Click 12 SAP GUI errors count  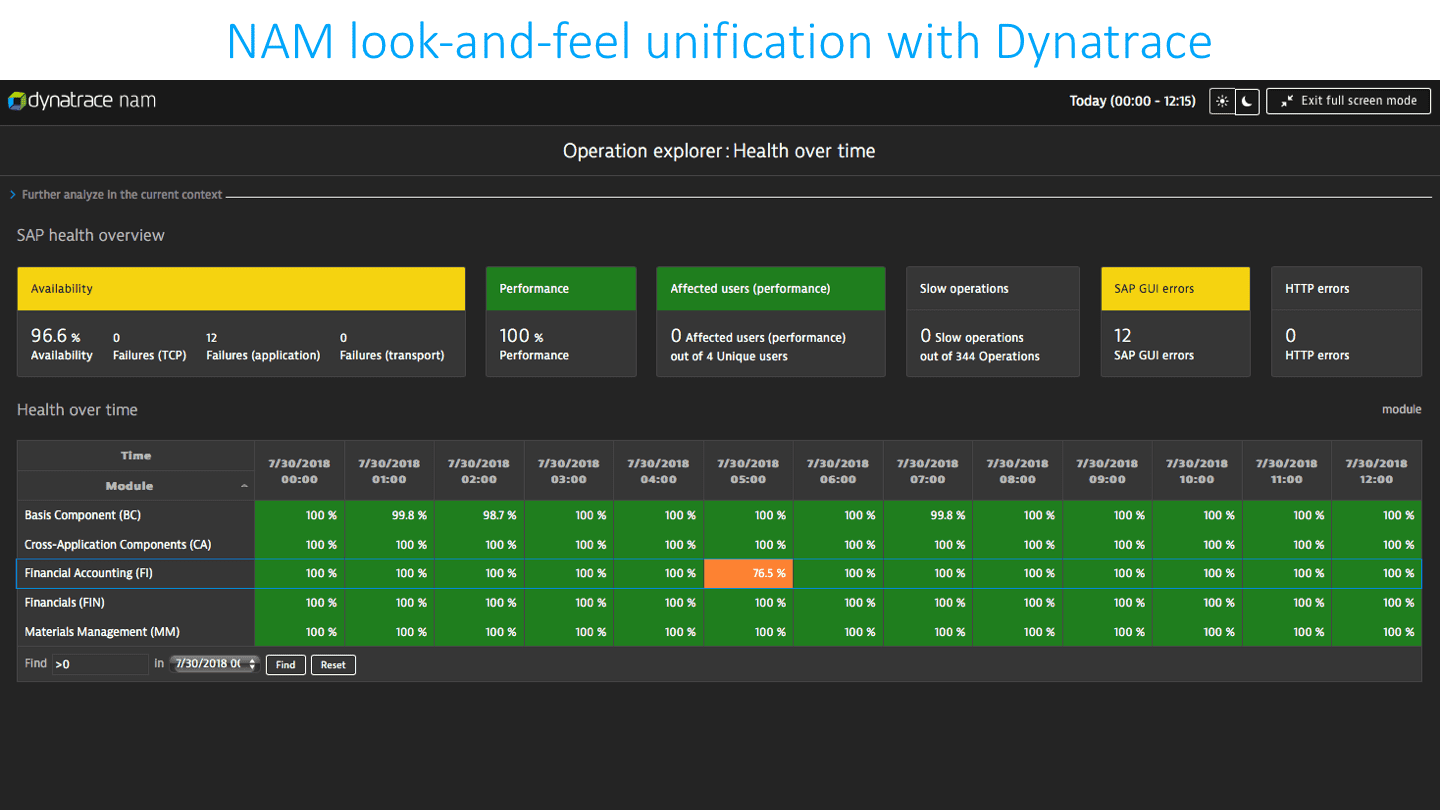tap(1154, 345)
